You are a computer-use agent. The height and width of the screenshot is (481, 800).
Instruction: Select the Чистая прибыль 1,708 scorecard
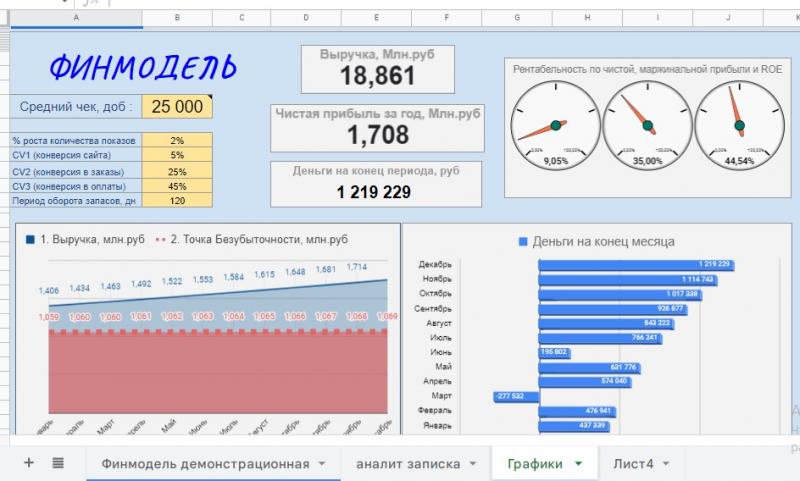pyautogui.click(x=377, y=128)
